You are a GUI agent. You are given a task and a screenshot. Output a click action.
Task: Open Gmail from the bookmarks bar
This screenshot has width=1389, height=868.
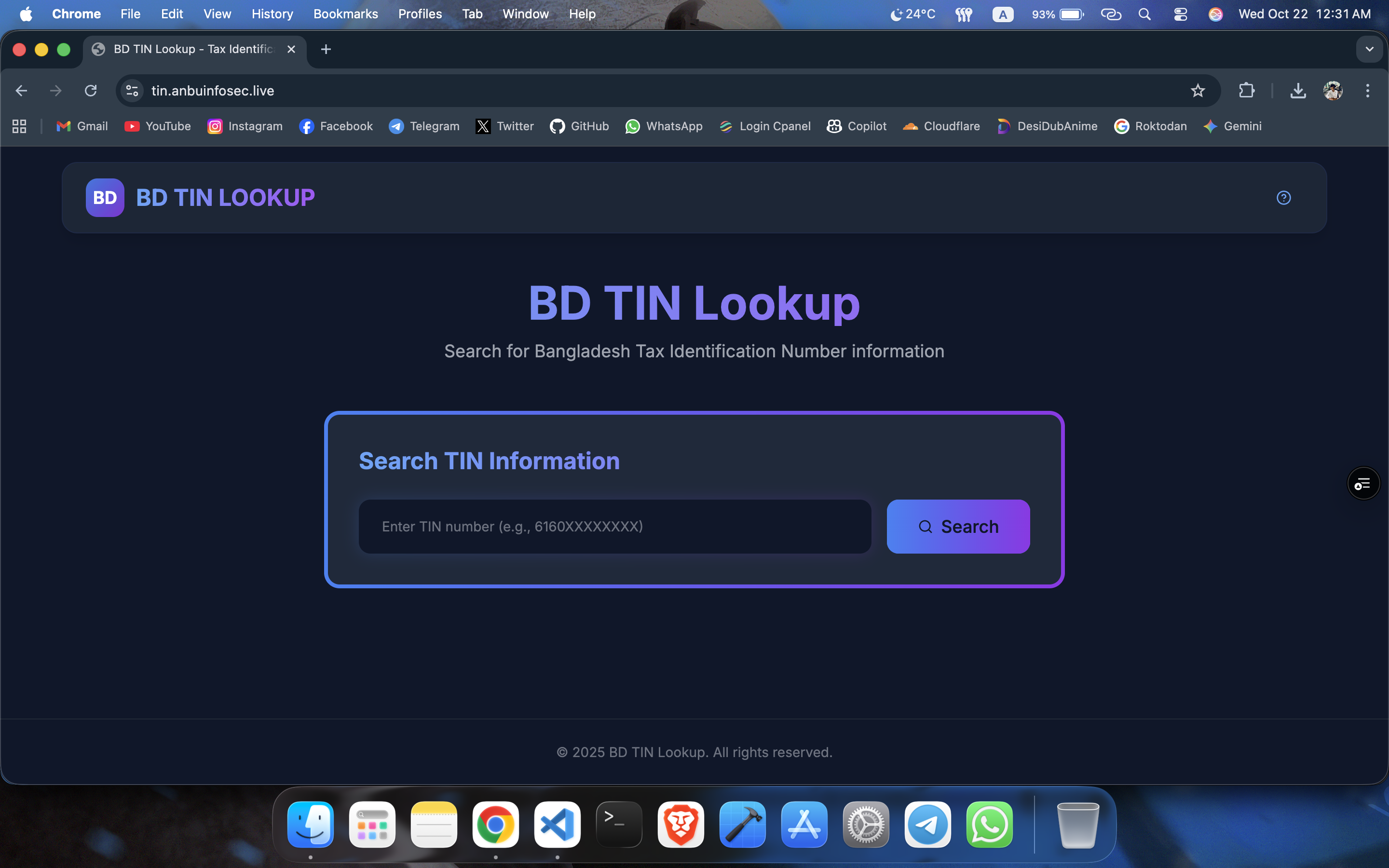tap(82, 126)
